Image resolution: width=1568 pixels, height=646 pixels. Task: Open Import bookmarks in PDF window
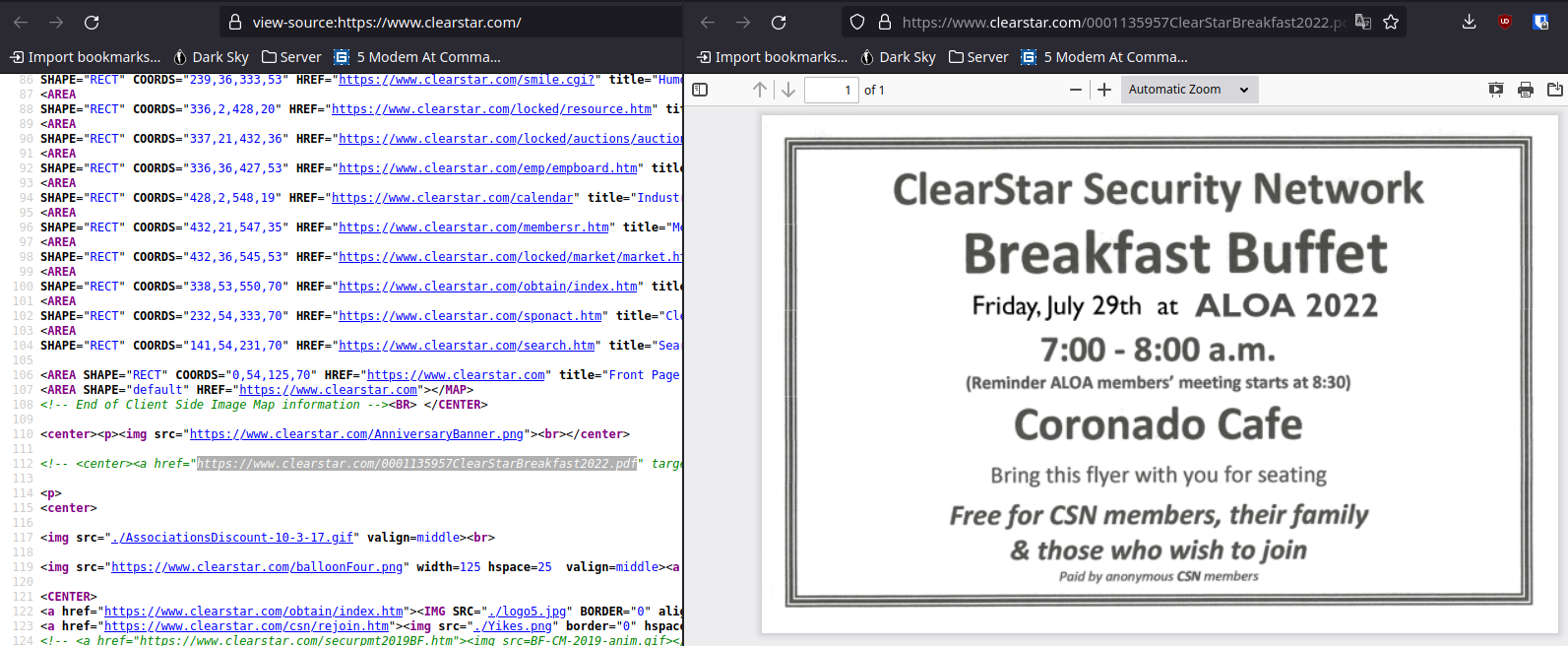(x=773, y=57)
